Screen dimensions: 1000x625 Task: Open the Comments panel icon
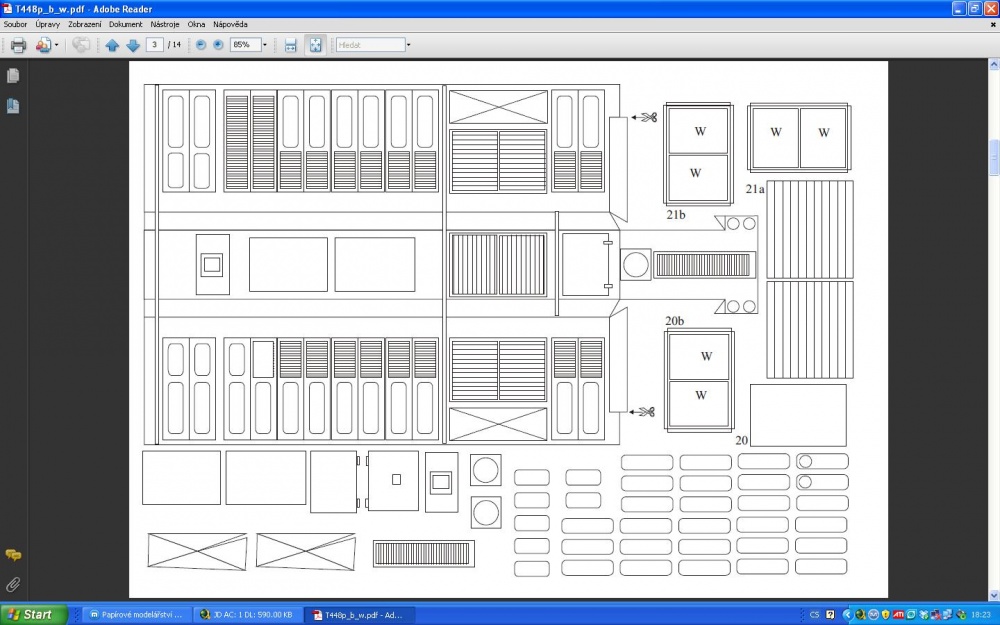point(13,555)
